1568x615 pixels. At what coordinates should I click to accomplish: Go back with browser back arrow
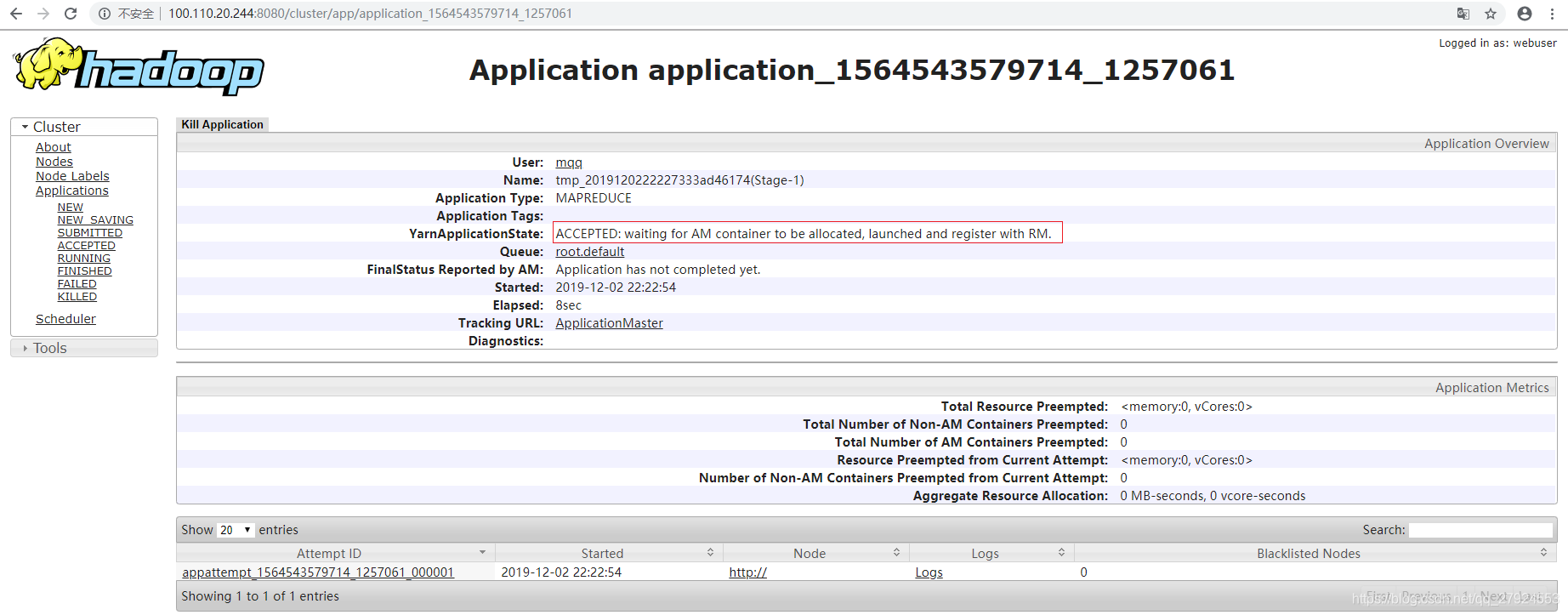(x=15, y=14)
